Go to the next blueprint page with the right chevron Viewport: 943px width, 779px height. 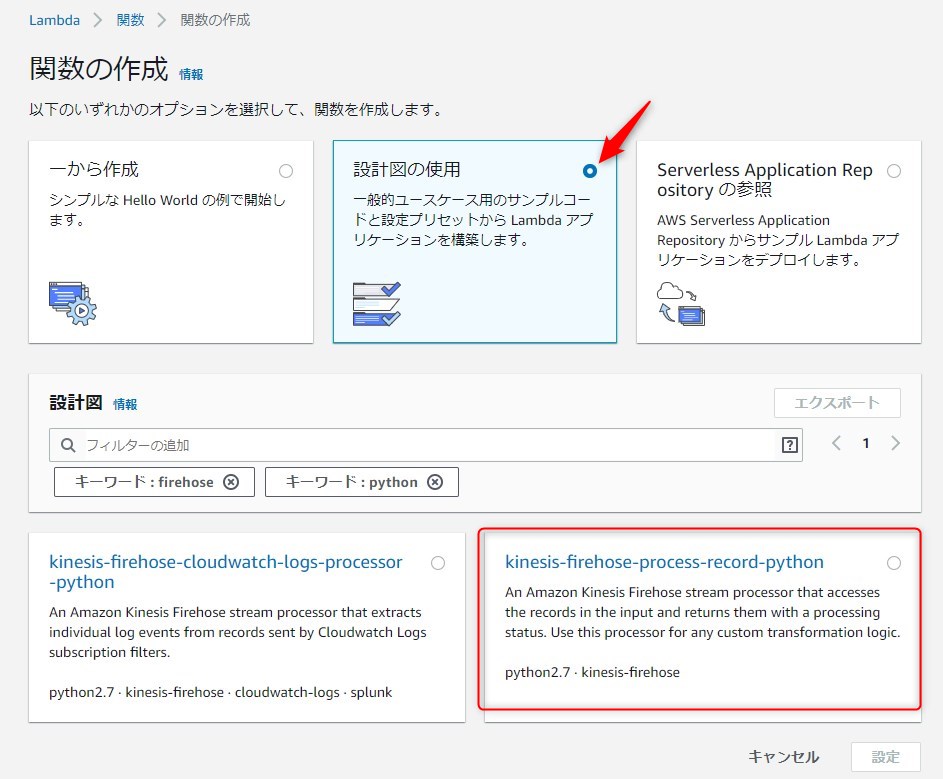895,442
